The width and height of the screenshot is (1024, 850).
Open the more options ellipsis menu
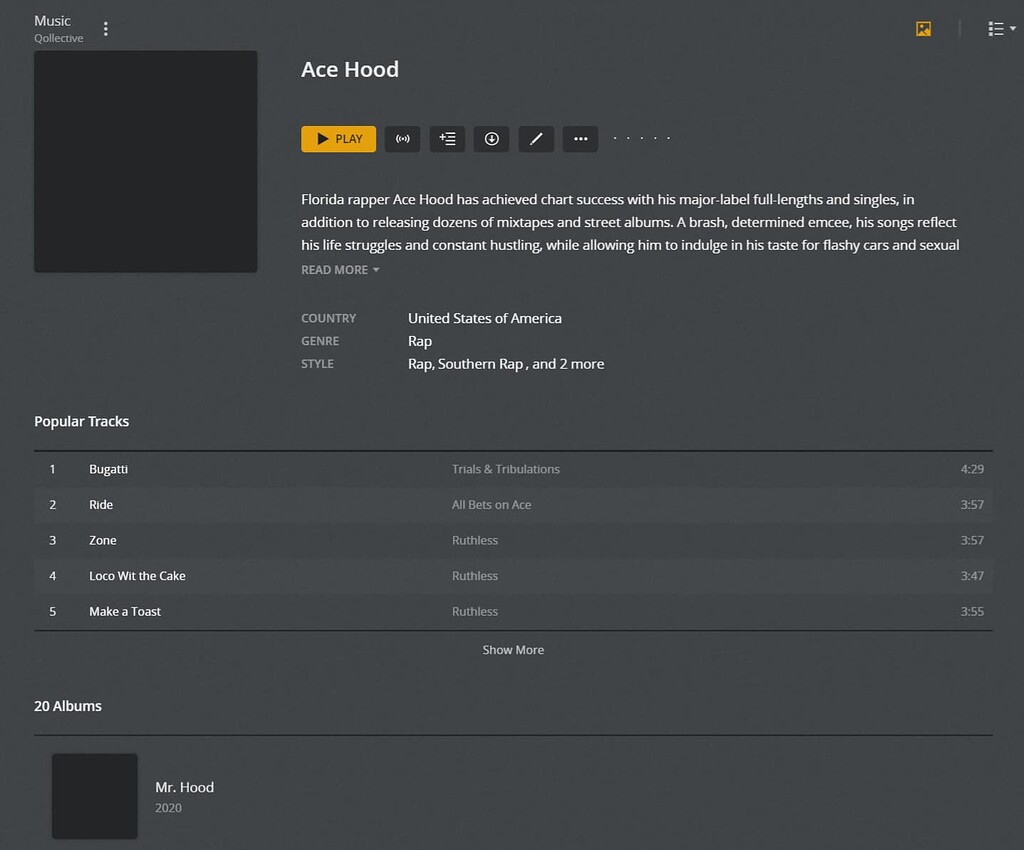pyautogui.click(x=580, y=138)
